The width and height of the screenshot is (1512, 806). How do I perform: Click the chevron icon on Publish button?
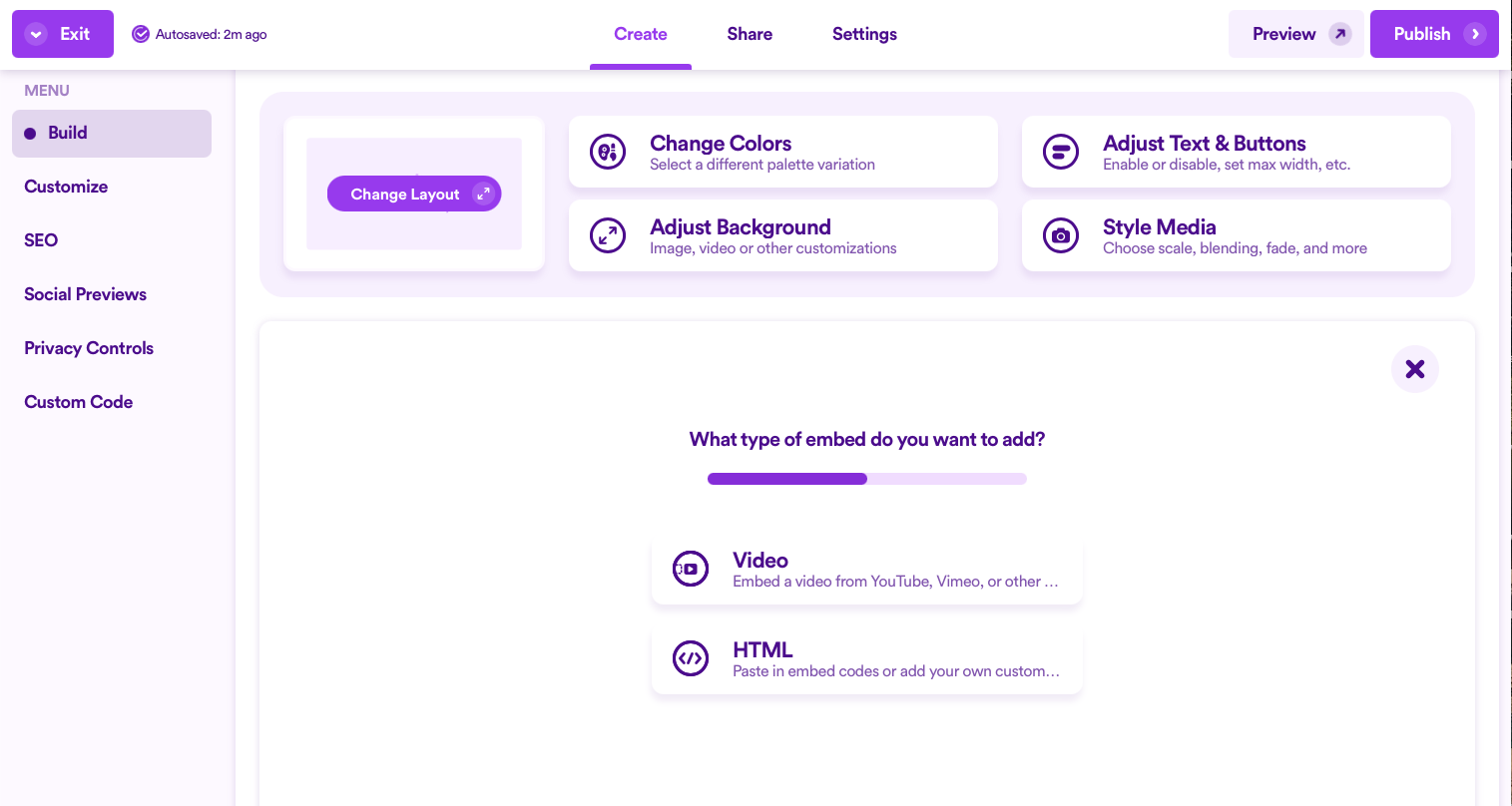point(1475,34)
